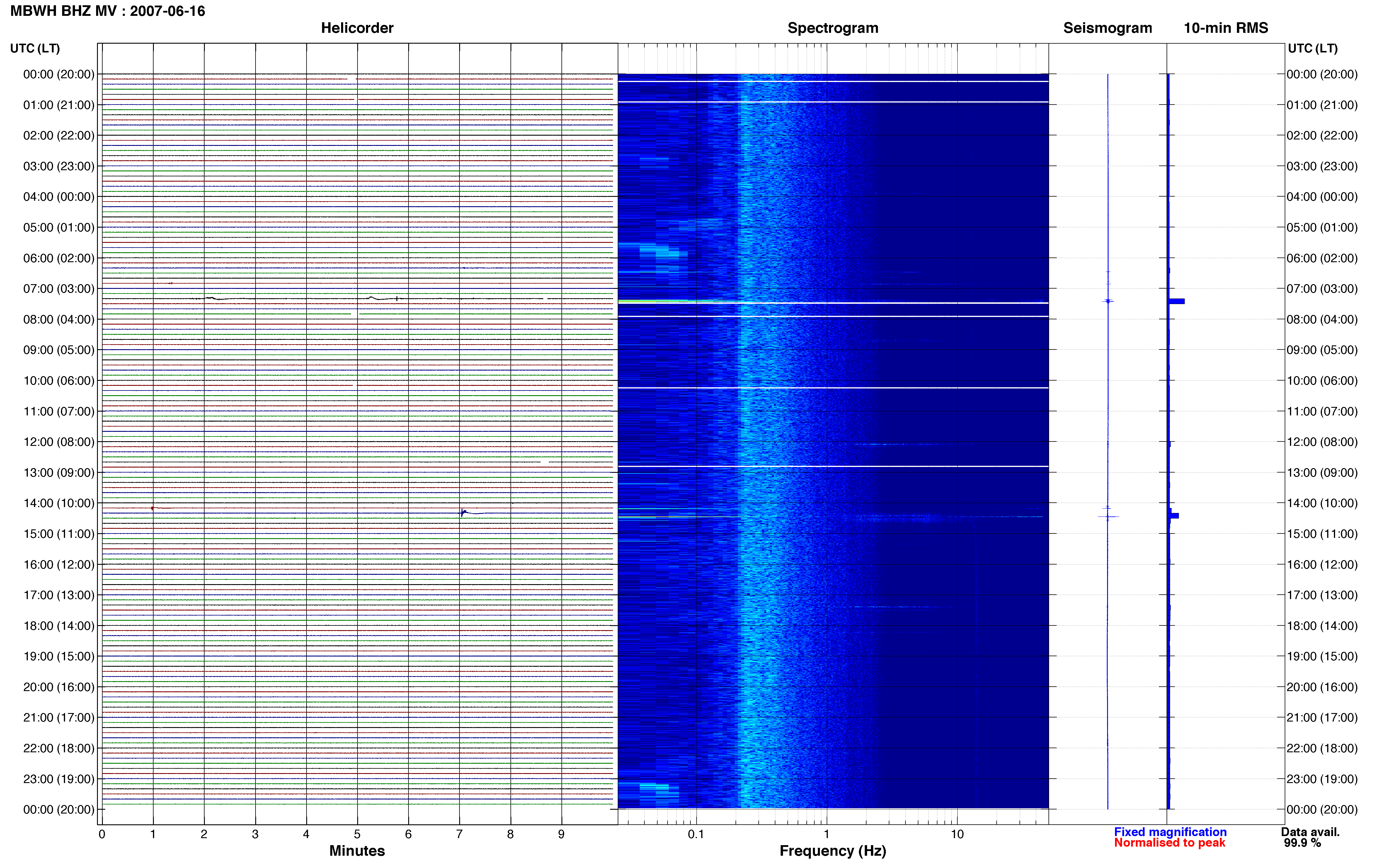1389x868 pixels.
Task: Click the '99.9 %' availability value
Action: coord(1302,843)
